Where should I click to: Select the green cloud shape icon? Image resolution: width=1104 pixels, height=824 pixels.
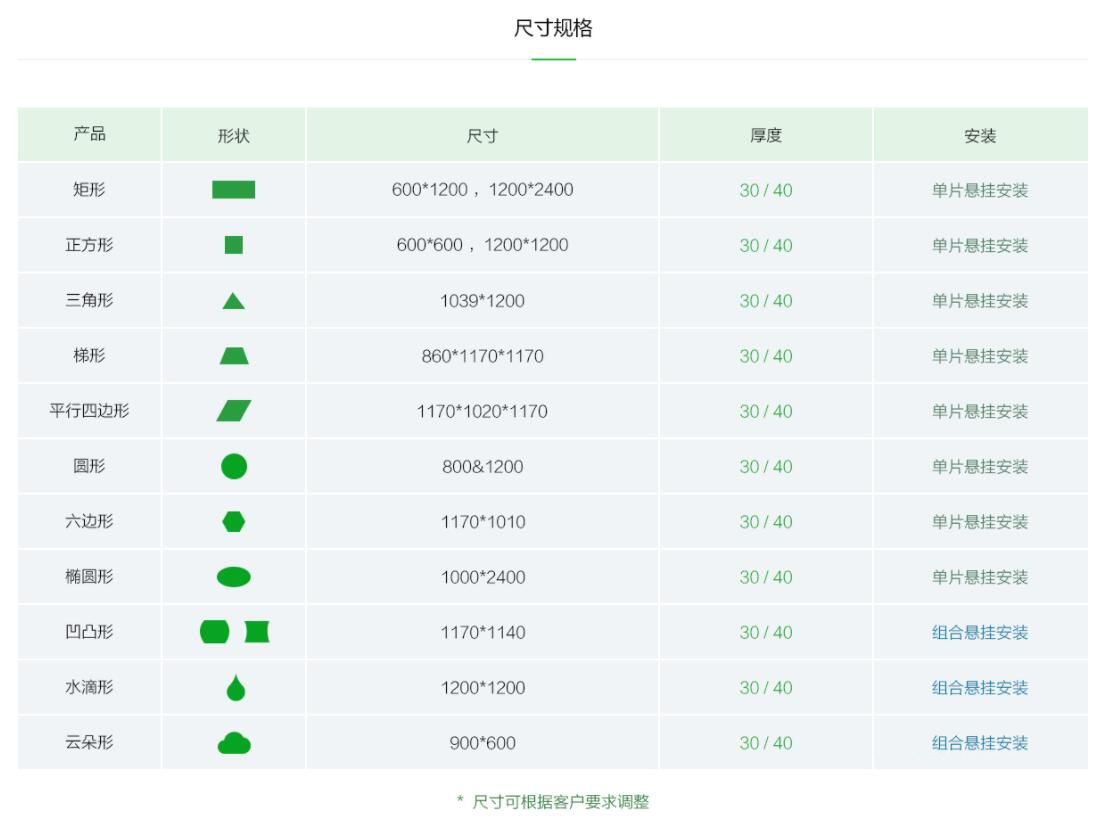[x=234, y=743]
